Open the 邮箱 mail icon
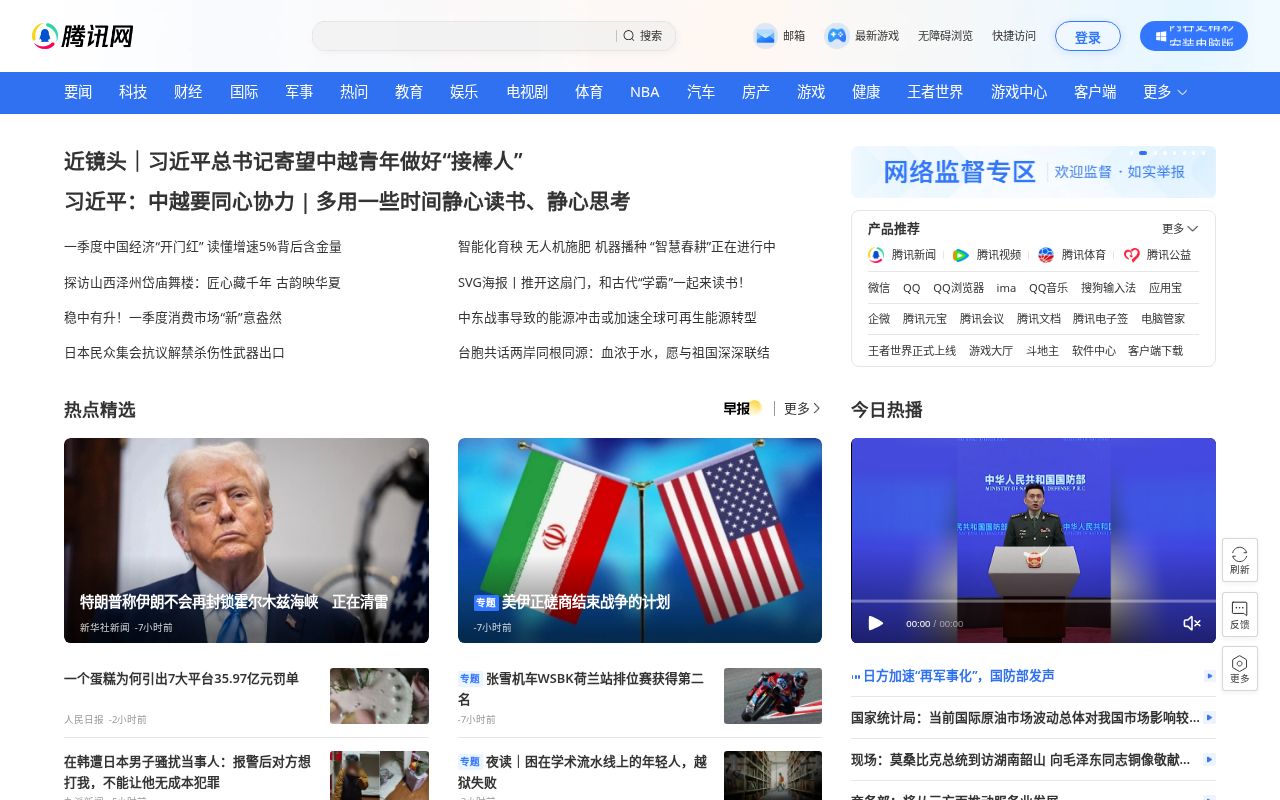The image size is (1280, 800). pyautogui.click(x=764, y=35)
